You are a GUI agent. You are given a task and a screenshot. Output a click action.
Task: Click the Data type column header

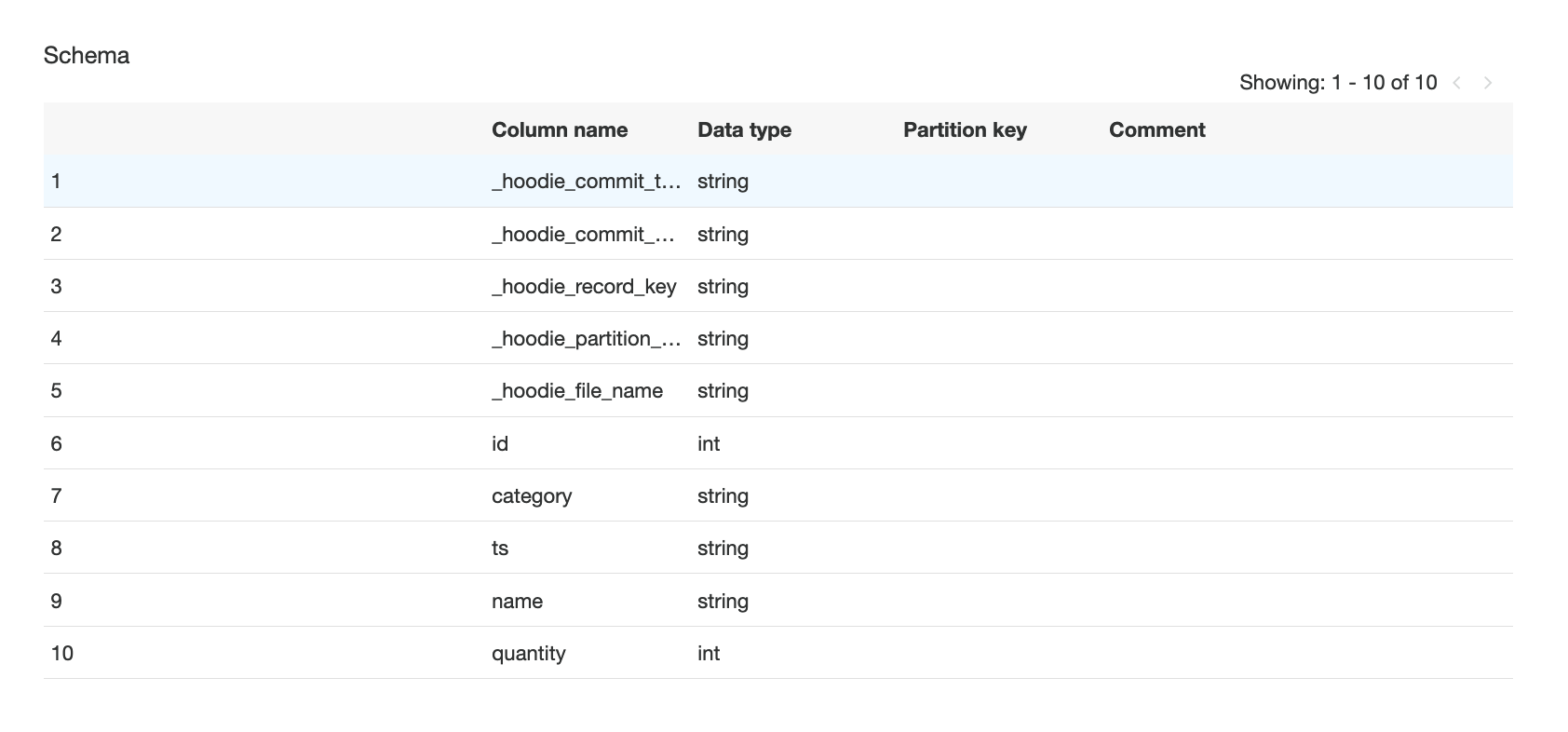pos(744,130)
